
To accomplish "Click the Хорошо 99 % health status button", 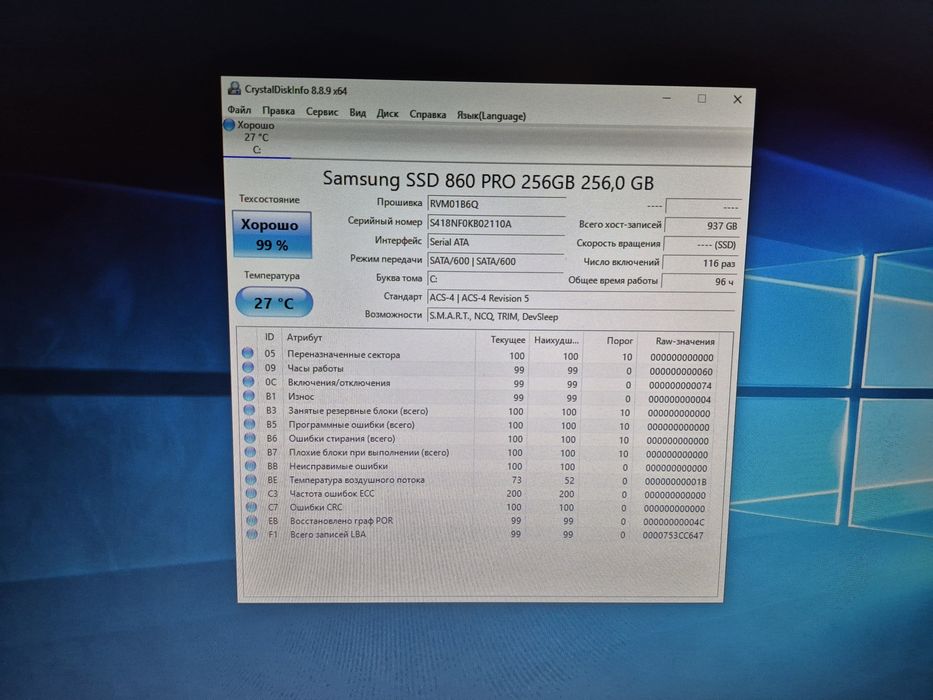I will coord(272,235).
